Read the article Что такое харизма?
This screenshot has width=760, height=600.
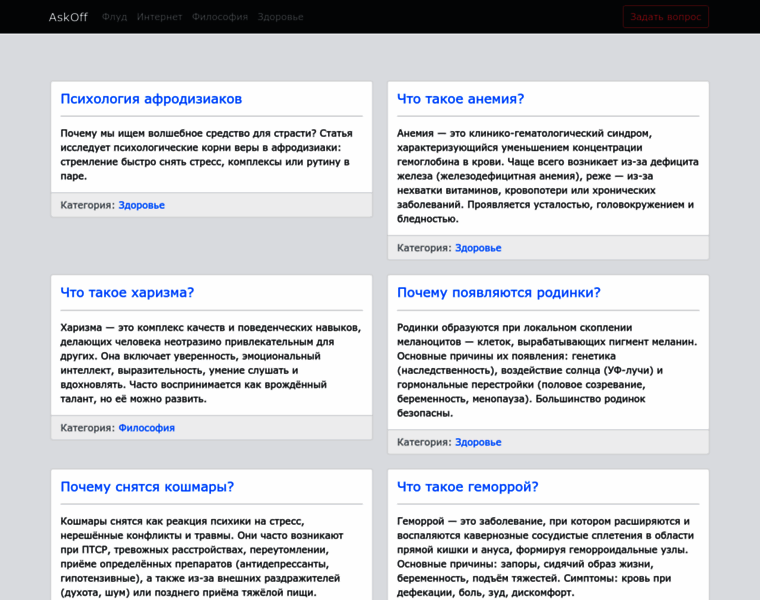coord(127,293)
